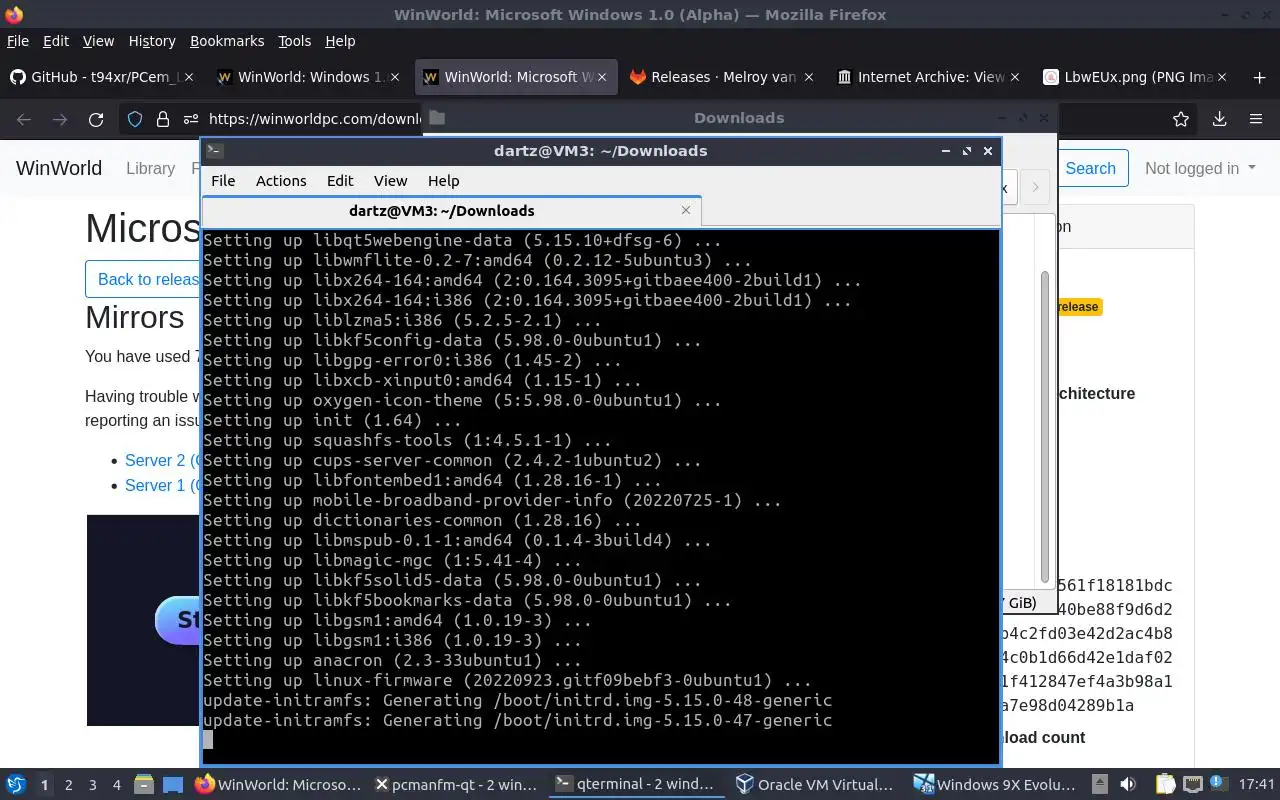
Task: Open Firefox File menu
Action: pyautogui.click(x=18, y=41)
